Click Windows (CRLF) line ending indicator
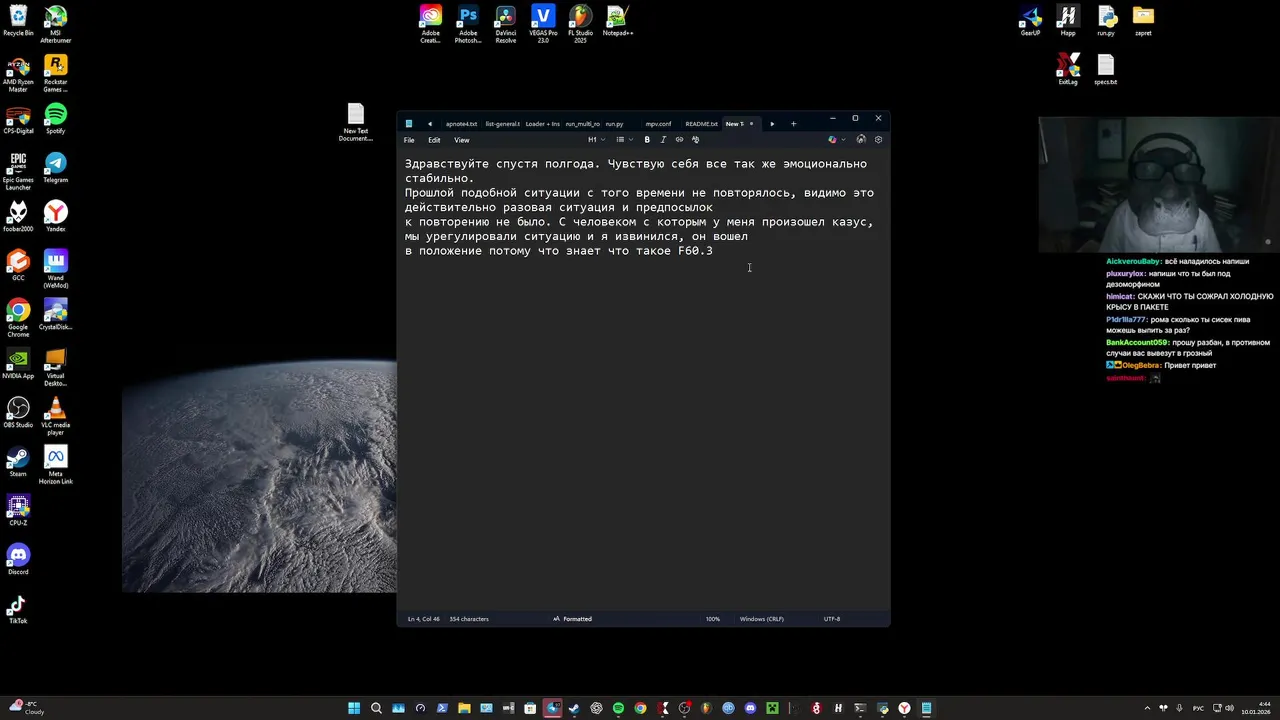 (x=761, y=619)
